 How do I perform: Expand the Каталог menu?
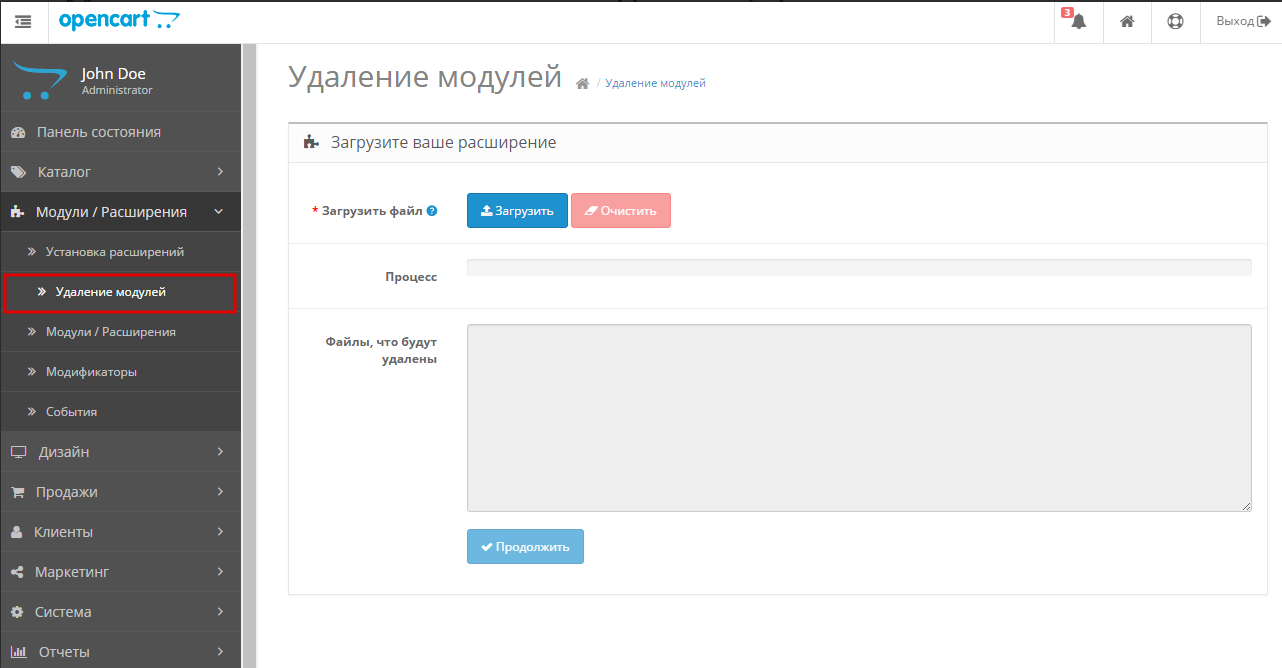coord(120,172)
